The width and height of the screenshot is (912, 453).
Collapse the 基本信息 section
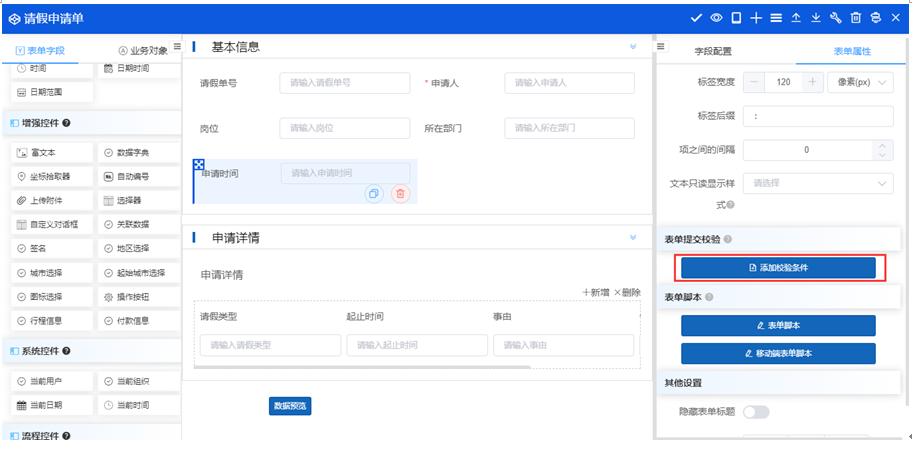(633, 47)
